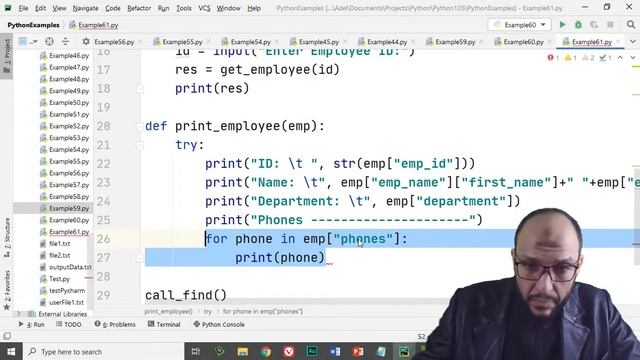Expand External Libraries node
640x360 pixels.
(x=18, y=314)
